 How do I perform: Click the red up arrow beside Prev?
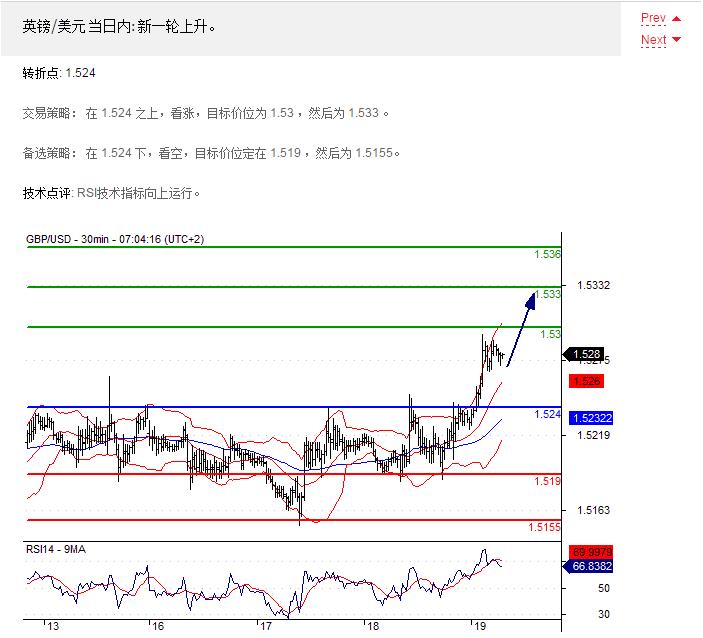[677, 19]
